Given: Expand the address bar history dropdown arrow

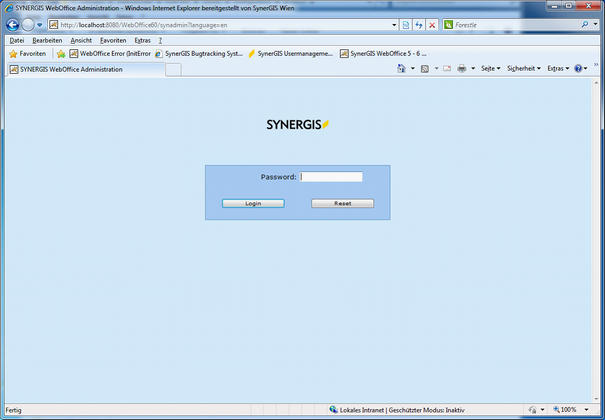Looking at the screenshot, I should coord(394,25).
